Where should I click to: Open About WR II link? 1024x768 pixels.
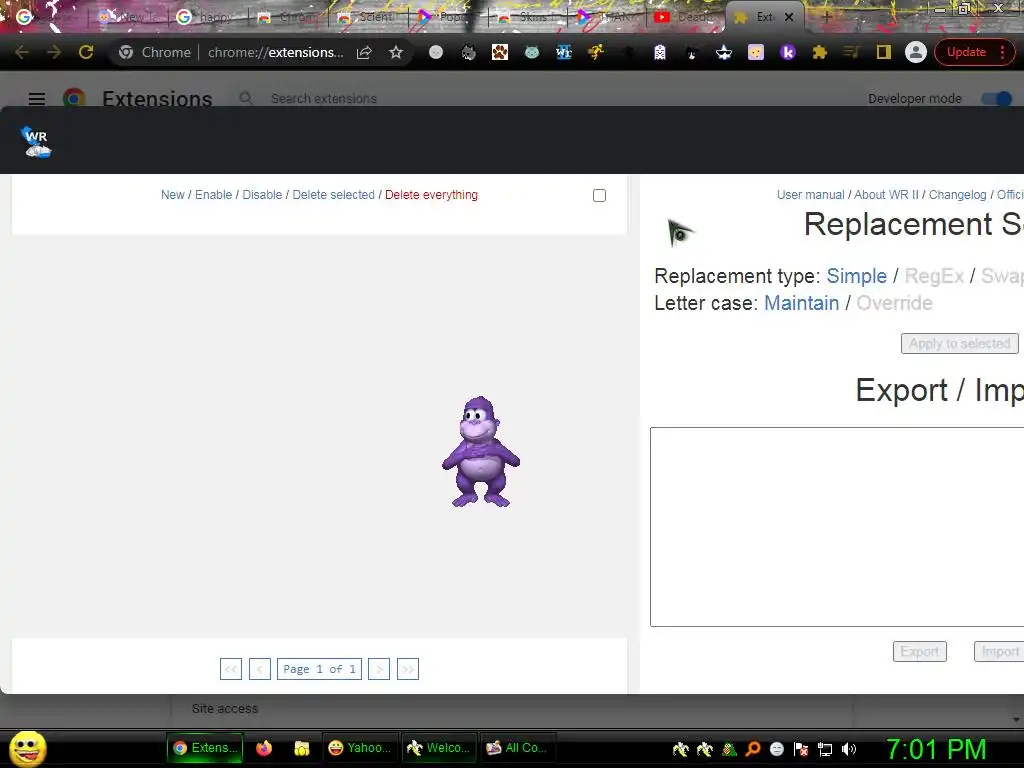pyautogui.click(x=886, y=195)
